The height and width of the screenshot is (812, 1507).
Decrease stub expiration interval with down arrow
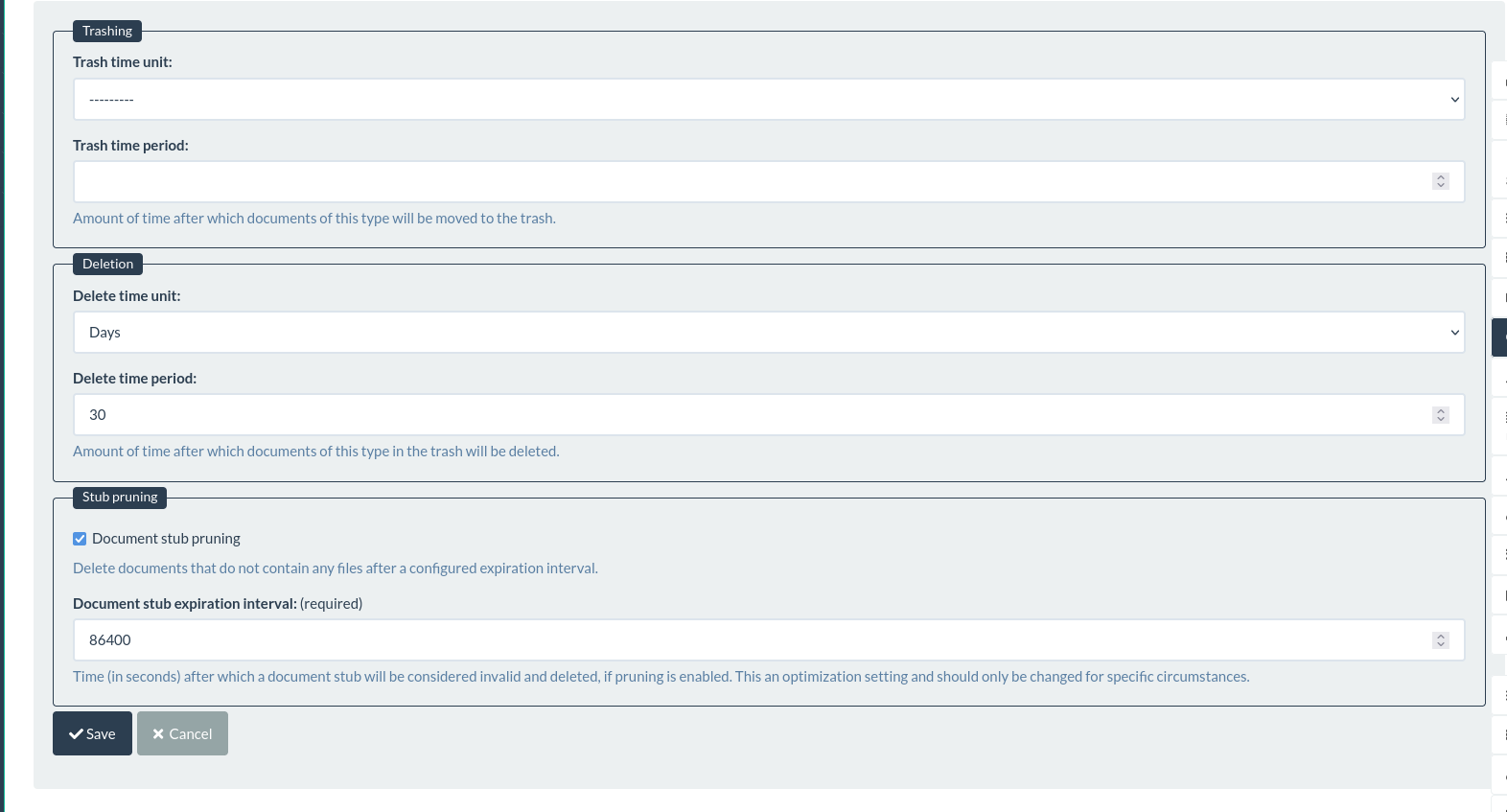coord(1441,644)
